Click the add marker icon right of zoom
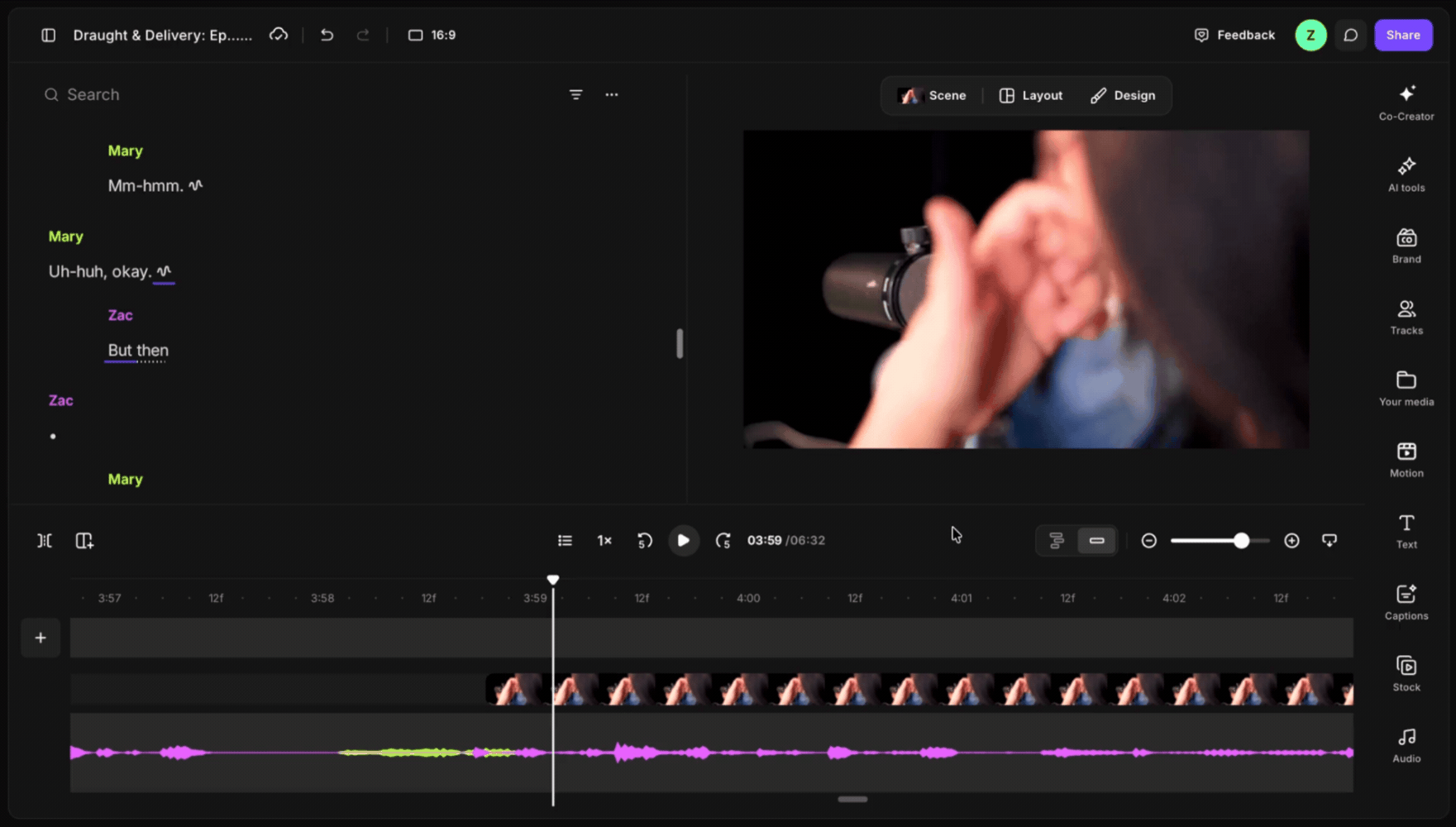The image size is (1456, 827). [1329, 540]
